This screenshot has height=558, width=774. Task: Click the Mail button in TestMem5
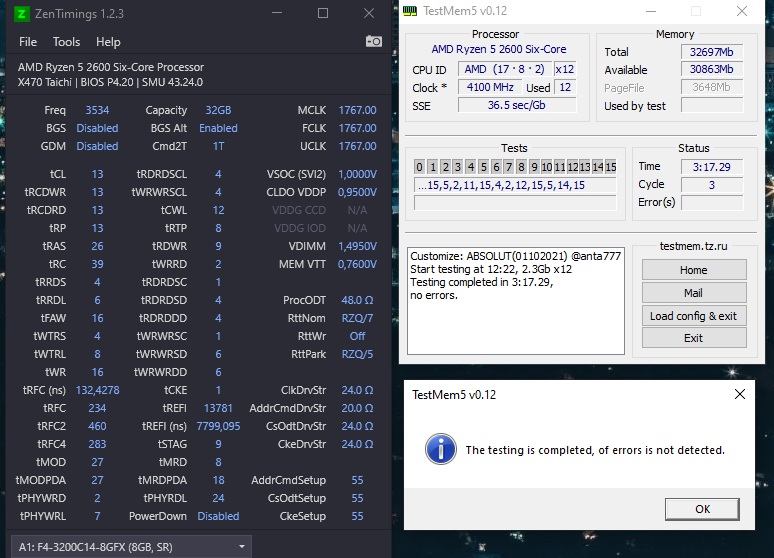click(x=694, y=293)
